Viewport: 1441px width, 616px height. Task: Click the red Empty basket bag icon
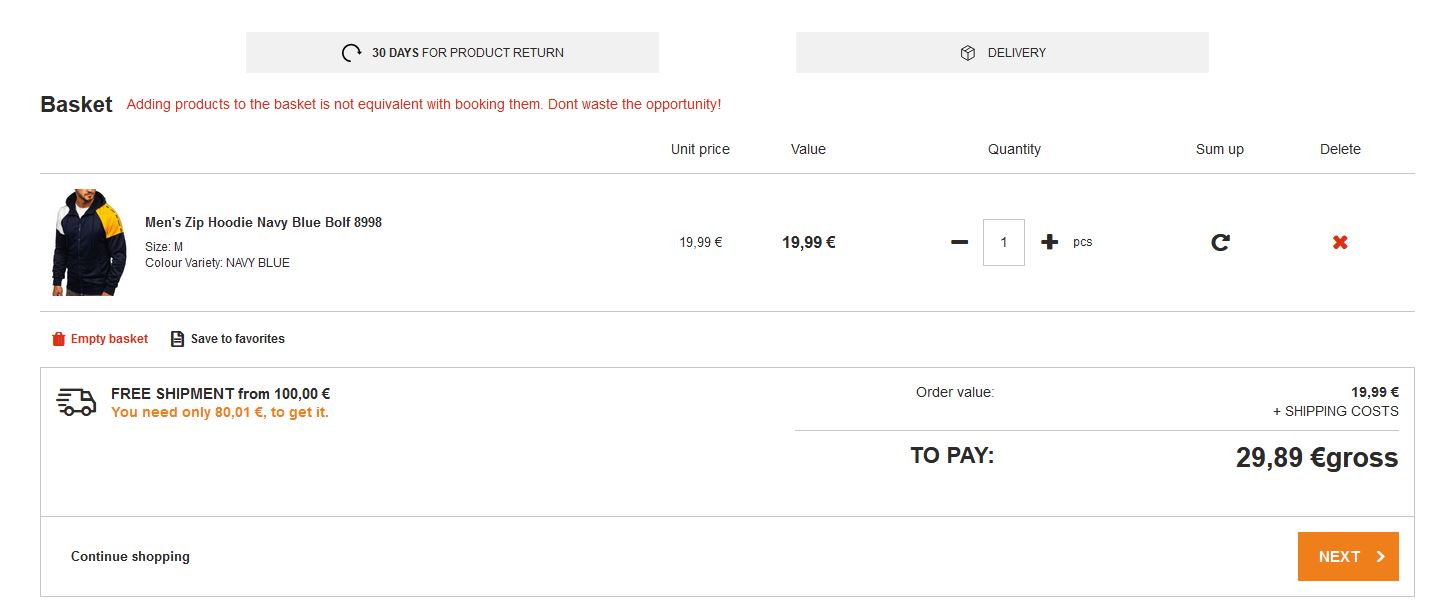pos(58,339)
